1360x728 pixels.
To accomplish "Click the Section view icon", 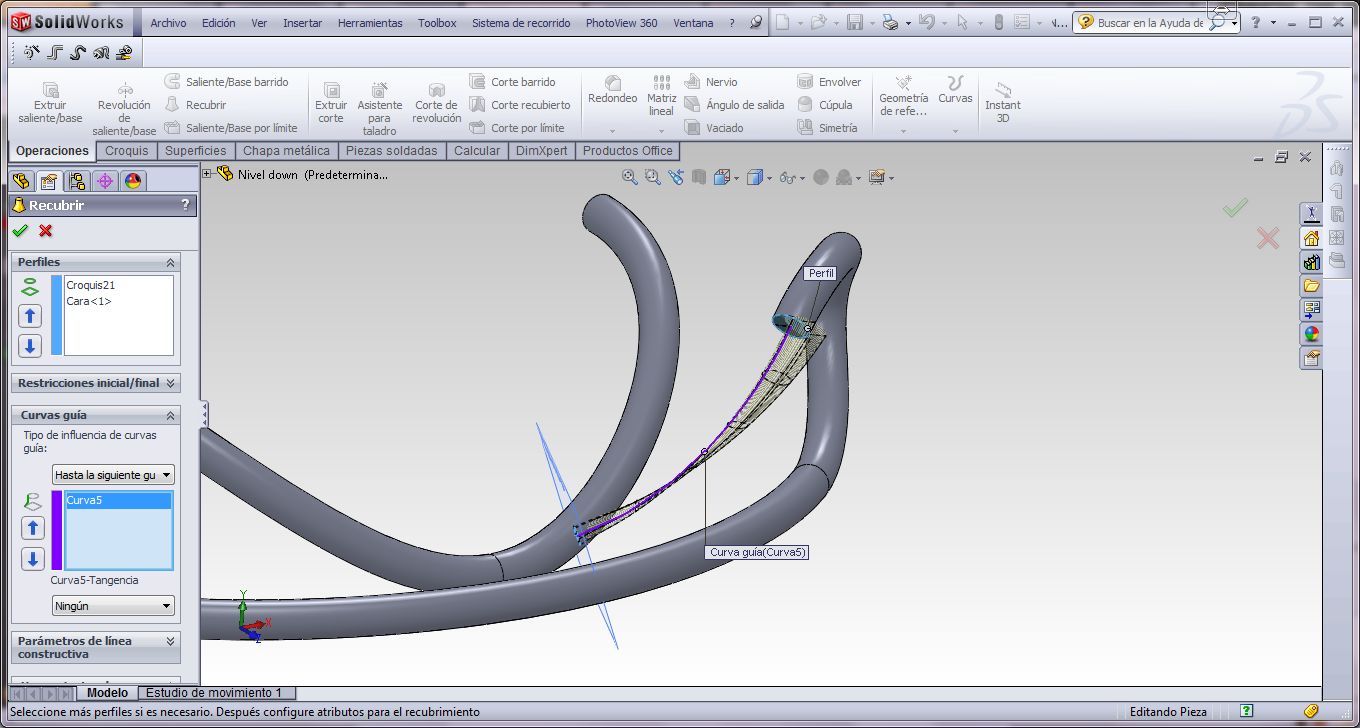I will click(x=699, y=177).
